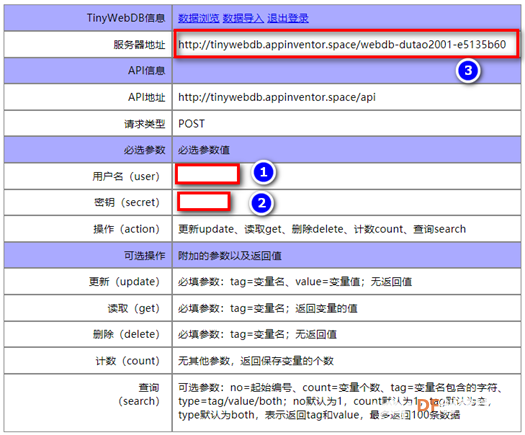
Task: Click the API地址 label
Action: click(x=147, y=97)
